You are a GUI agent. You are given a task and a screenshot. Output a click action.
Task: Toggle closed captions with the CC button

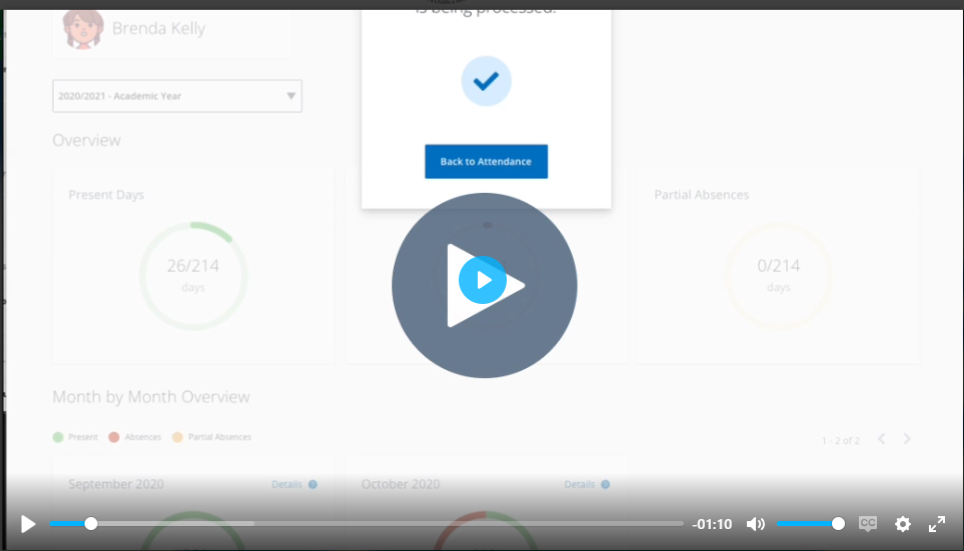click(868, 524)
